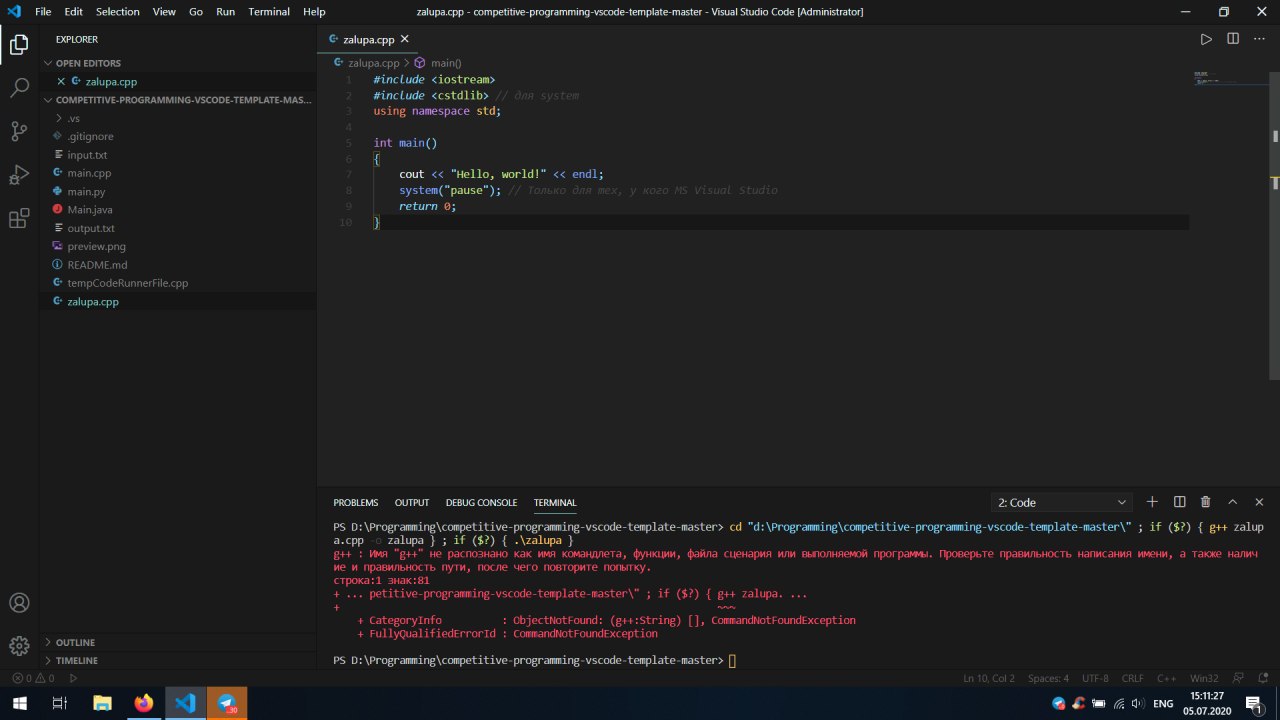Open the editor More Actions menu

tap(1260, 39)
